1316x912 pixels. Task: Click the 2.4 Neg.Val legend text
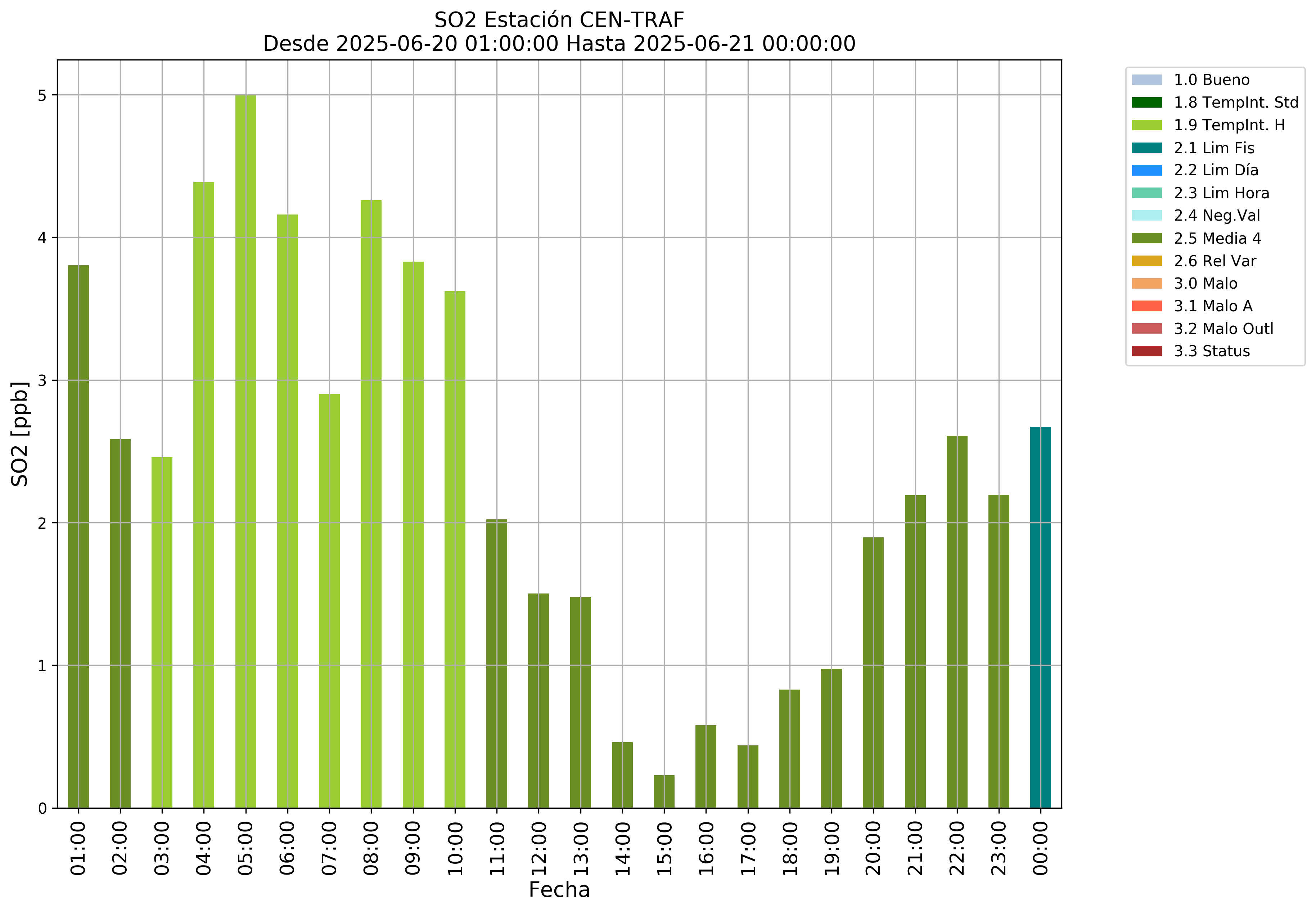click(1217, 216)
